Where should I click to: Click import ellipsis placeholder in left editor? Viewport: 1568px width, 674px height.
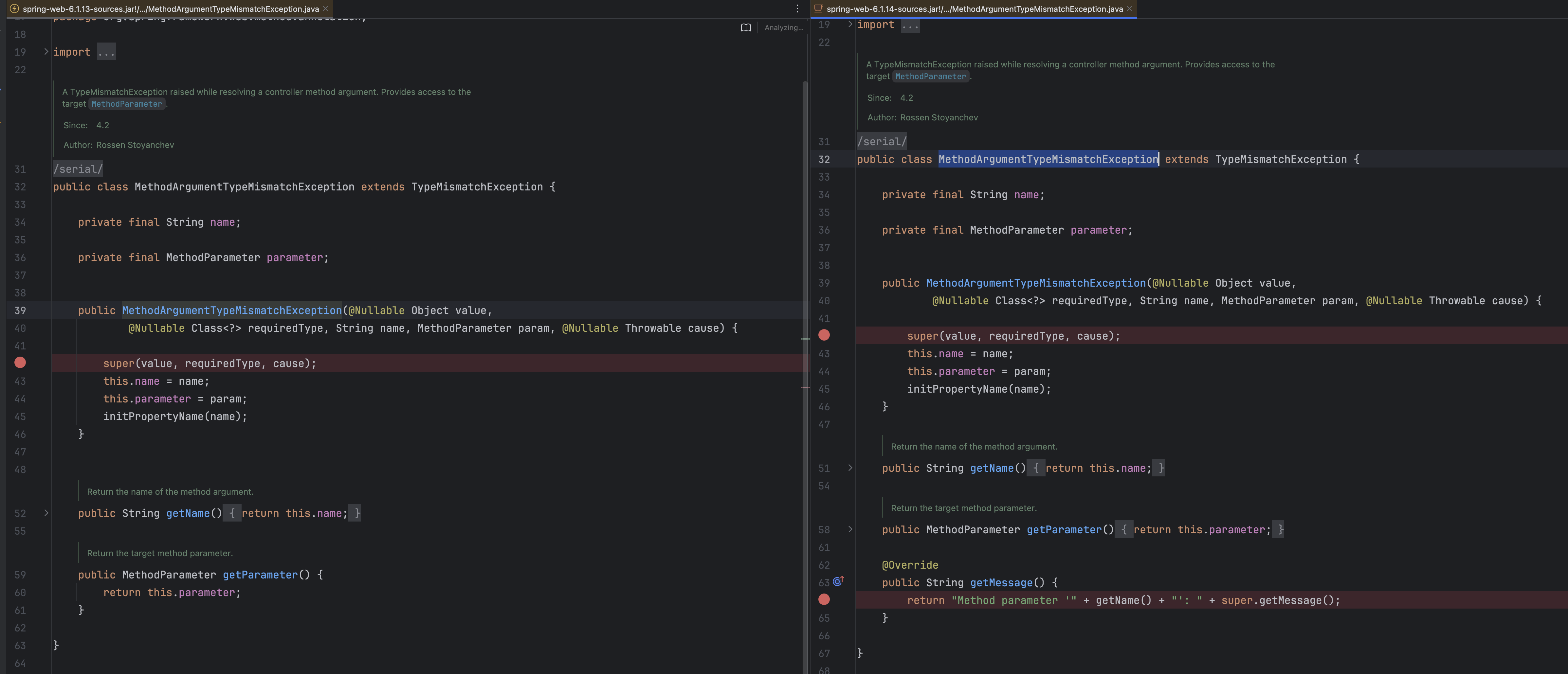[106, 52]
